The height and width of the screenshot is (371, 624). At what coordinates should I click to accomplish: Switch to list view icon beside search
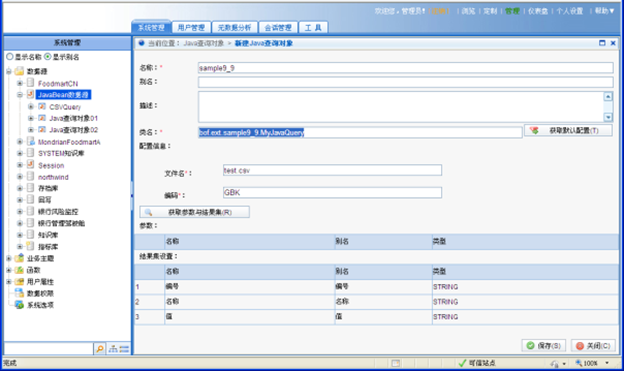(x=124, y=349)
